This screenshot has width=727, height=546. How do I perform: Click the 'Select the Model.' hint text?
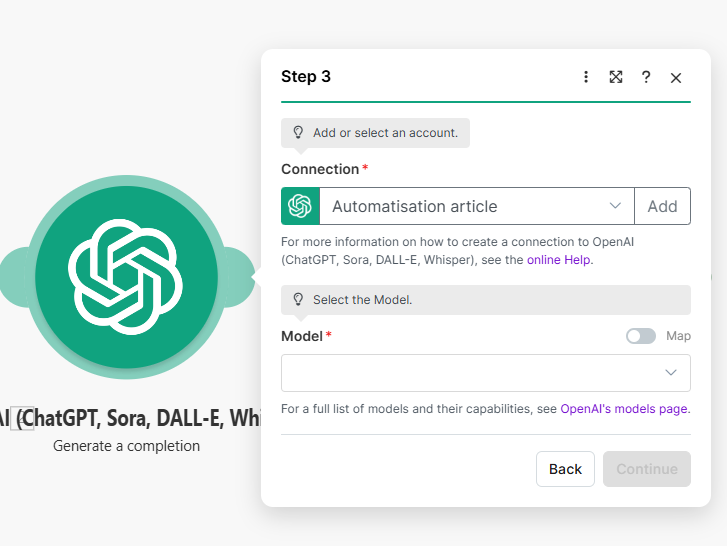(363, 300)
